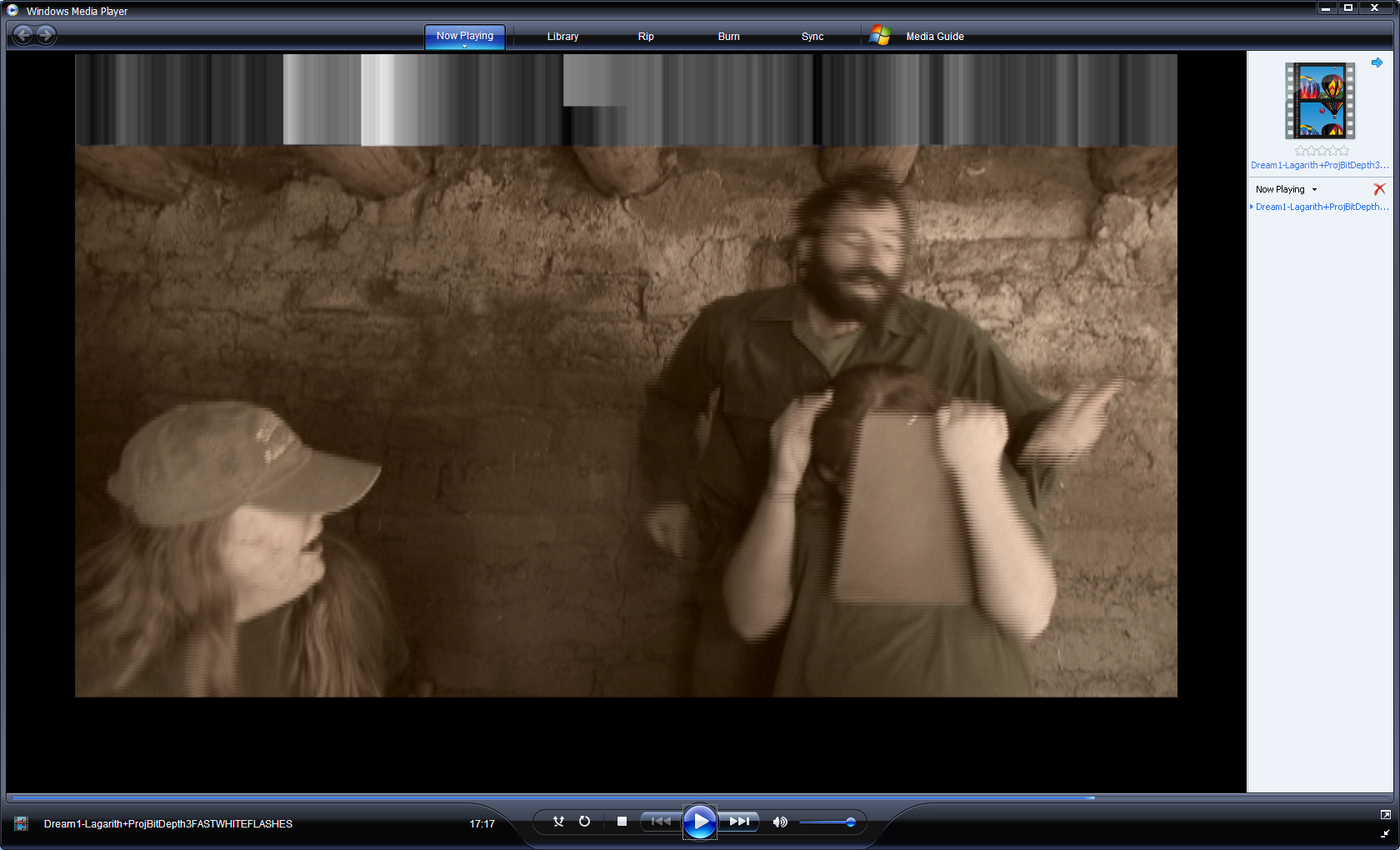
Task: Click the blue arrow above the playlist
Action: pos(1377,62)
